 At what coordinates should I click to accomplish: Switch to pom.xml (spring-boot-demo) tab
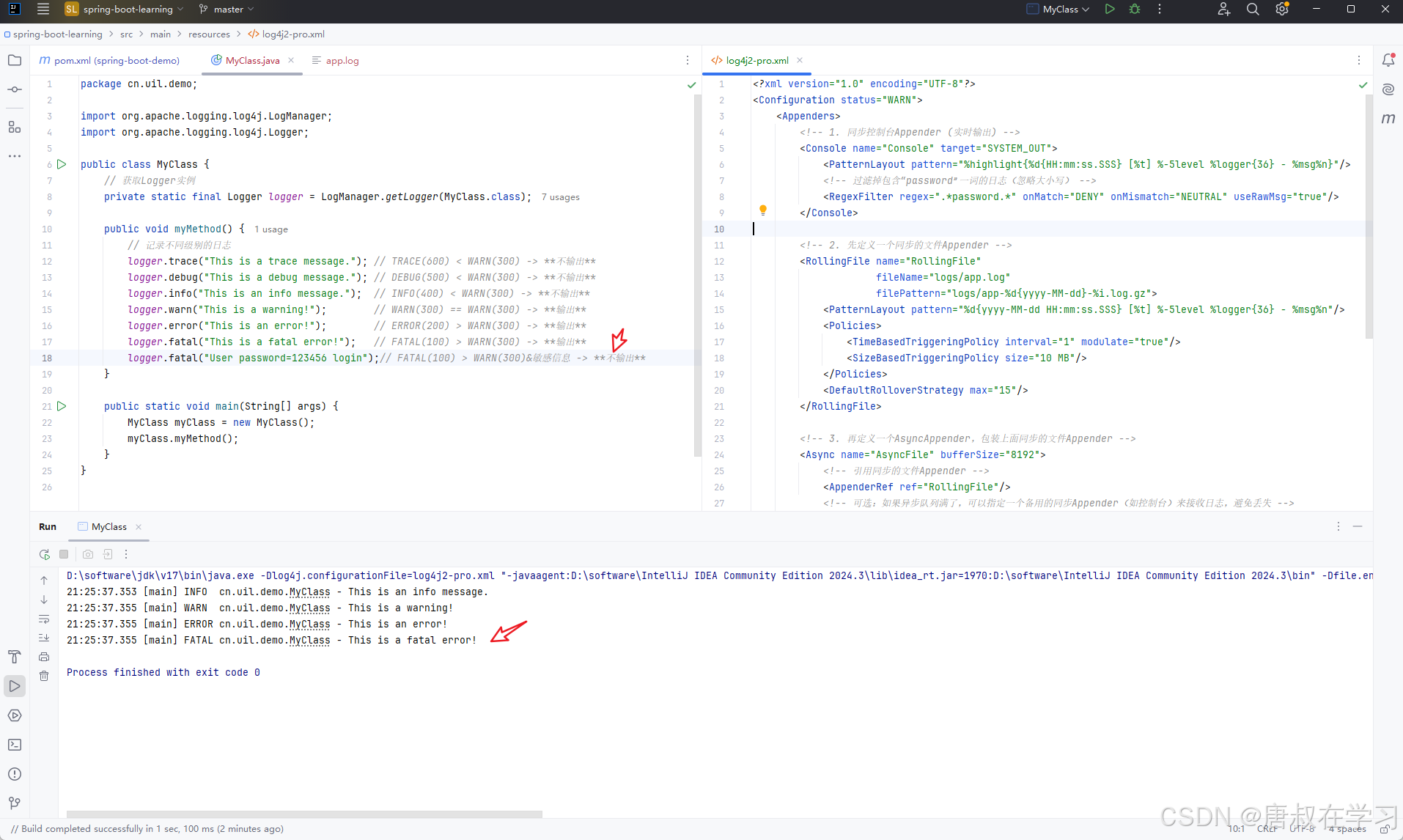(x=109, y=61)
